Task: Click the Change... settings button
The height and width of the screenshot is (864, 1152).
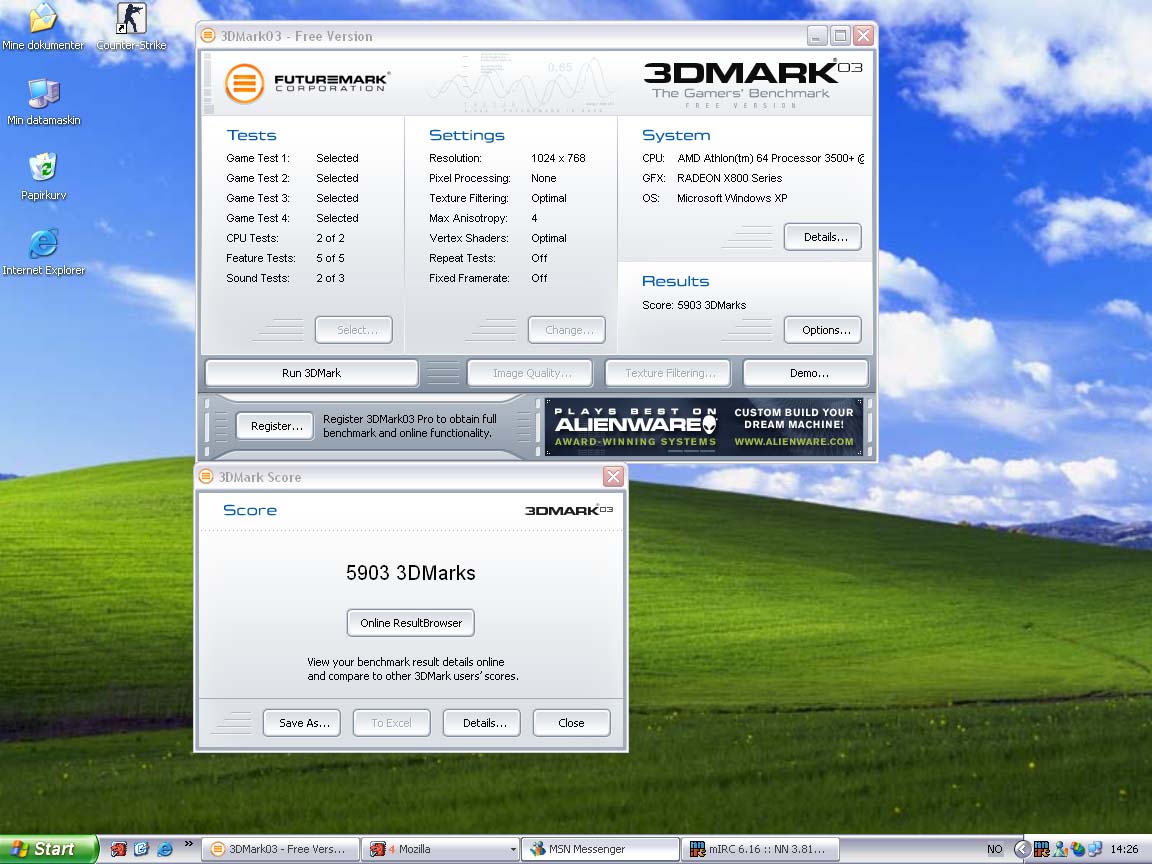Action: tap(566, 330)
